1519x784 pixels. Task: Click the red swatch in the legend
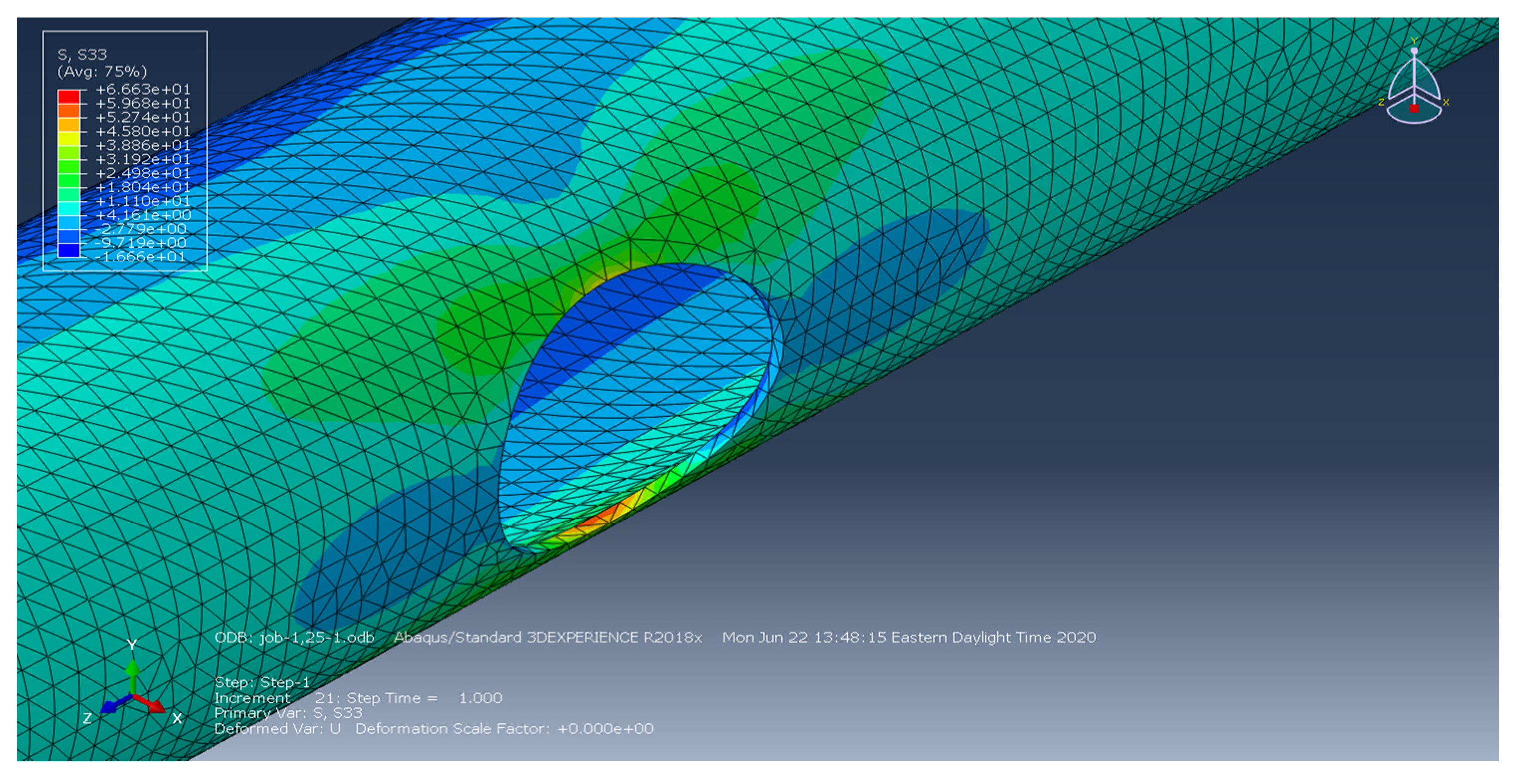click(68, 97)
